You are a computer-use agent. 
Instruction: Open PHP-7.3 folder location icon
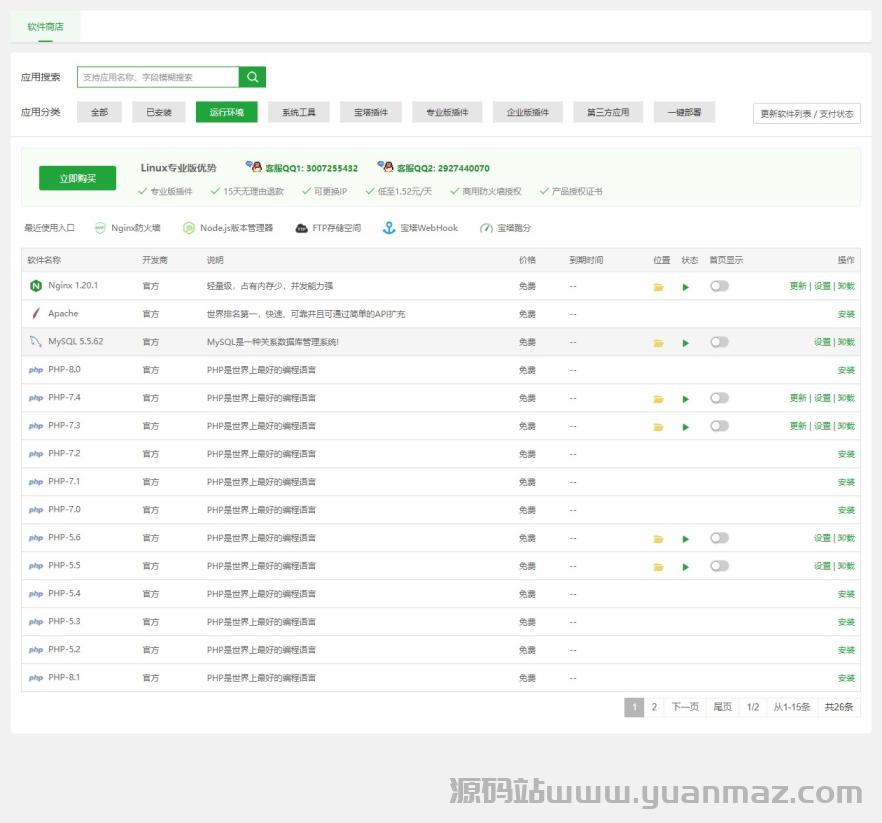(x=658, y=427)
